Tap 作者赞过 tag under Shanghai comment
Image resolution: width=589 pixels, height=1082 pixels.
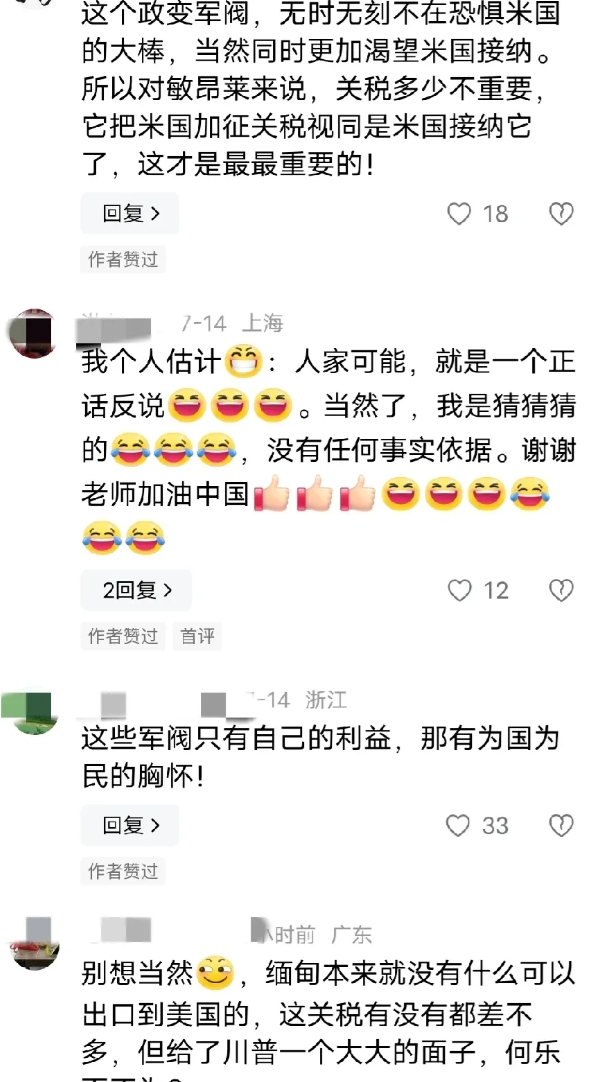[x=123, y=636]
